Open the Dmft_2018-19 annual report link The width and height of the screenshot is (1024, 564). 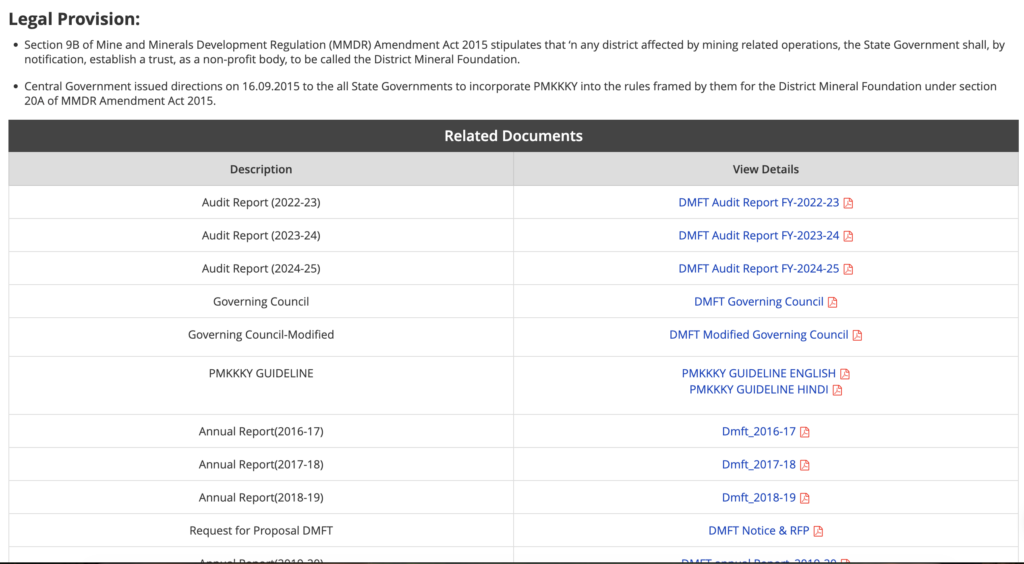pyautogui.click(x=758, y=497)
